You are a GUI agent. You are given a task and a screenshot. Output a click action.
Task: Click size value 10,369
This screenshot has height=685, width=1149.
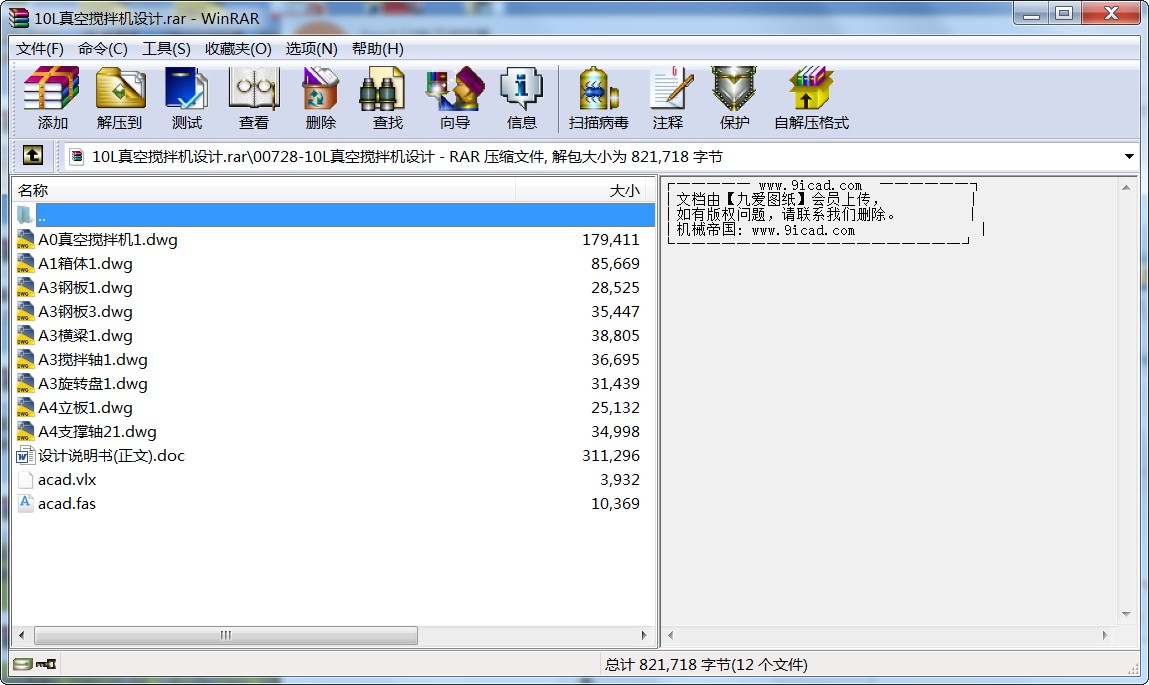615,503
